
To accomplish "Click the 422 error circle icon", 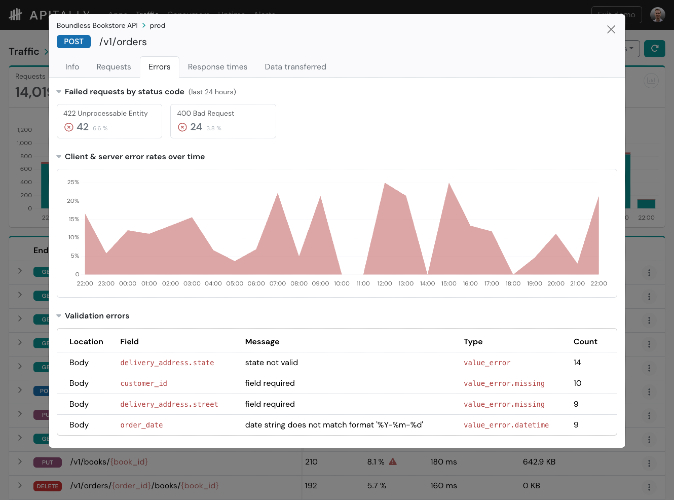I will tap(69, 127).
